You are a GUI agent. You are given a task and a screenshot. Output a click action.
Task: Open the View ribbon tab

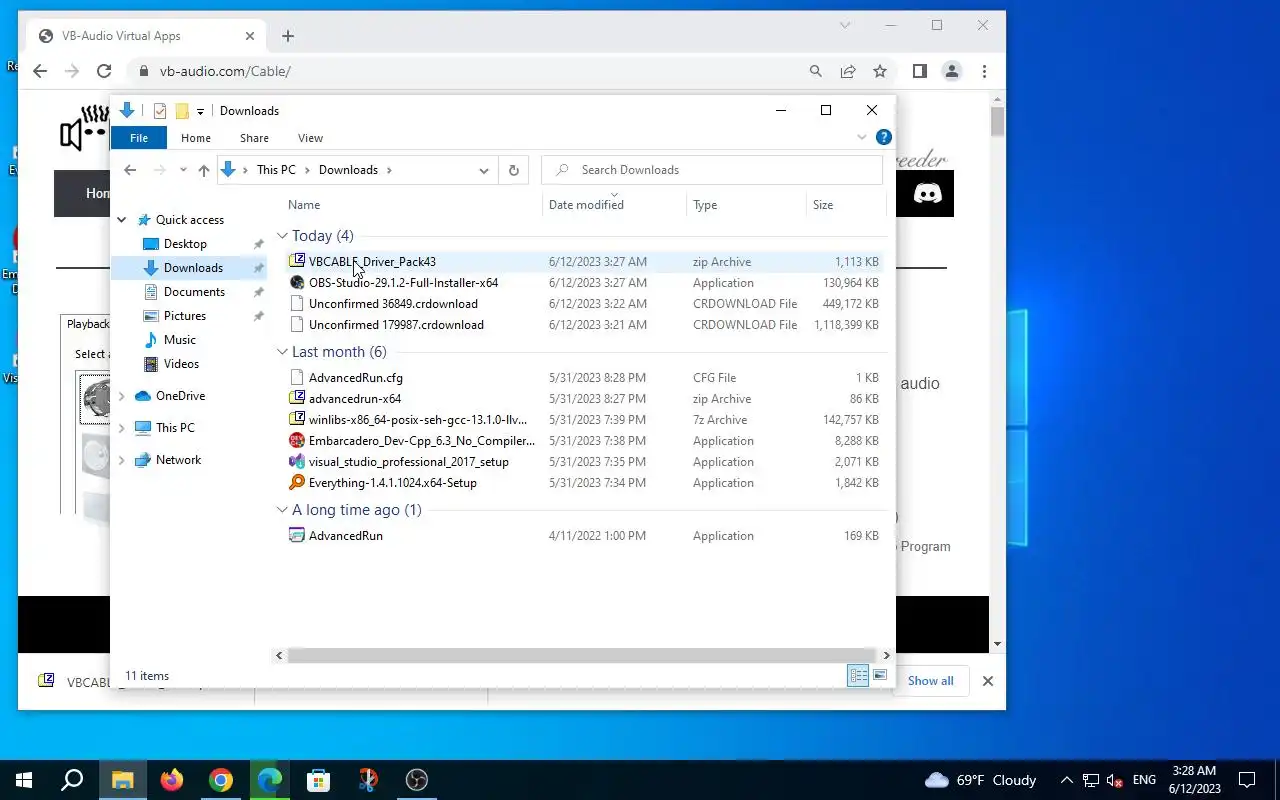click(x=311, y=138)
